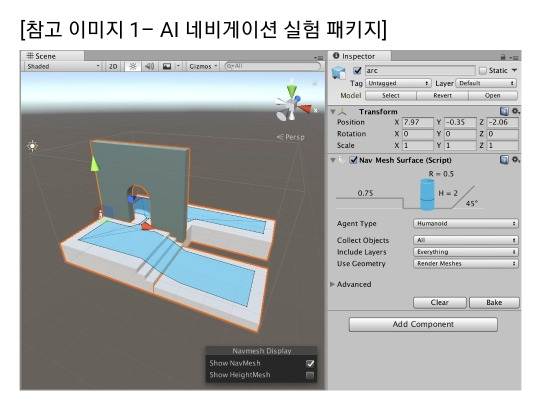The height and width of the screenshot is (397, 540).
Task: Toggle scene audio speaker icon
Action: (x=150, y=66)
